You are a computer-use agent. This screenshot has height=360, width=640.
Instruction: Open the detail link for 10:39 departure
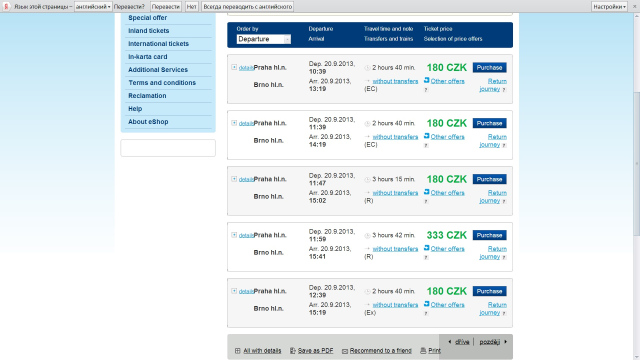click(x=246, y=68)
